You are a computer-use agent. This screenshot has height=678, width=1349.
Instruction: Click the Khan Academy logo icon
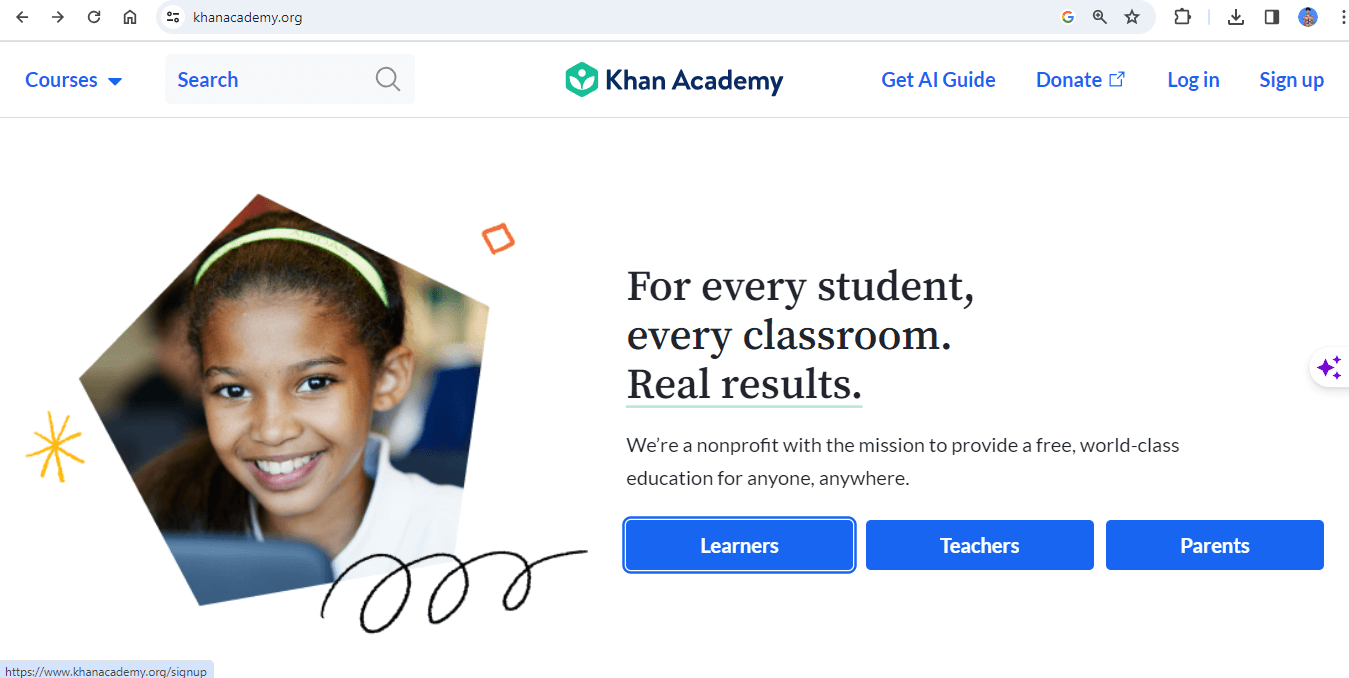581,80
